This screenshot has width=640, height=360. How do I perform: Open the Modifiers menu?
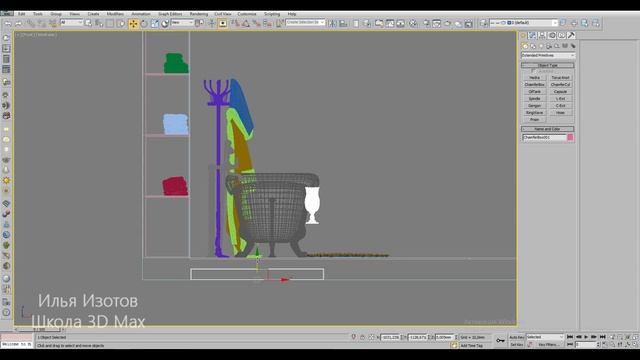coord(115,14)
